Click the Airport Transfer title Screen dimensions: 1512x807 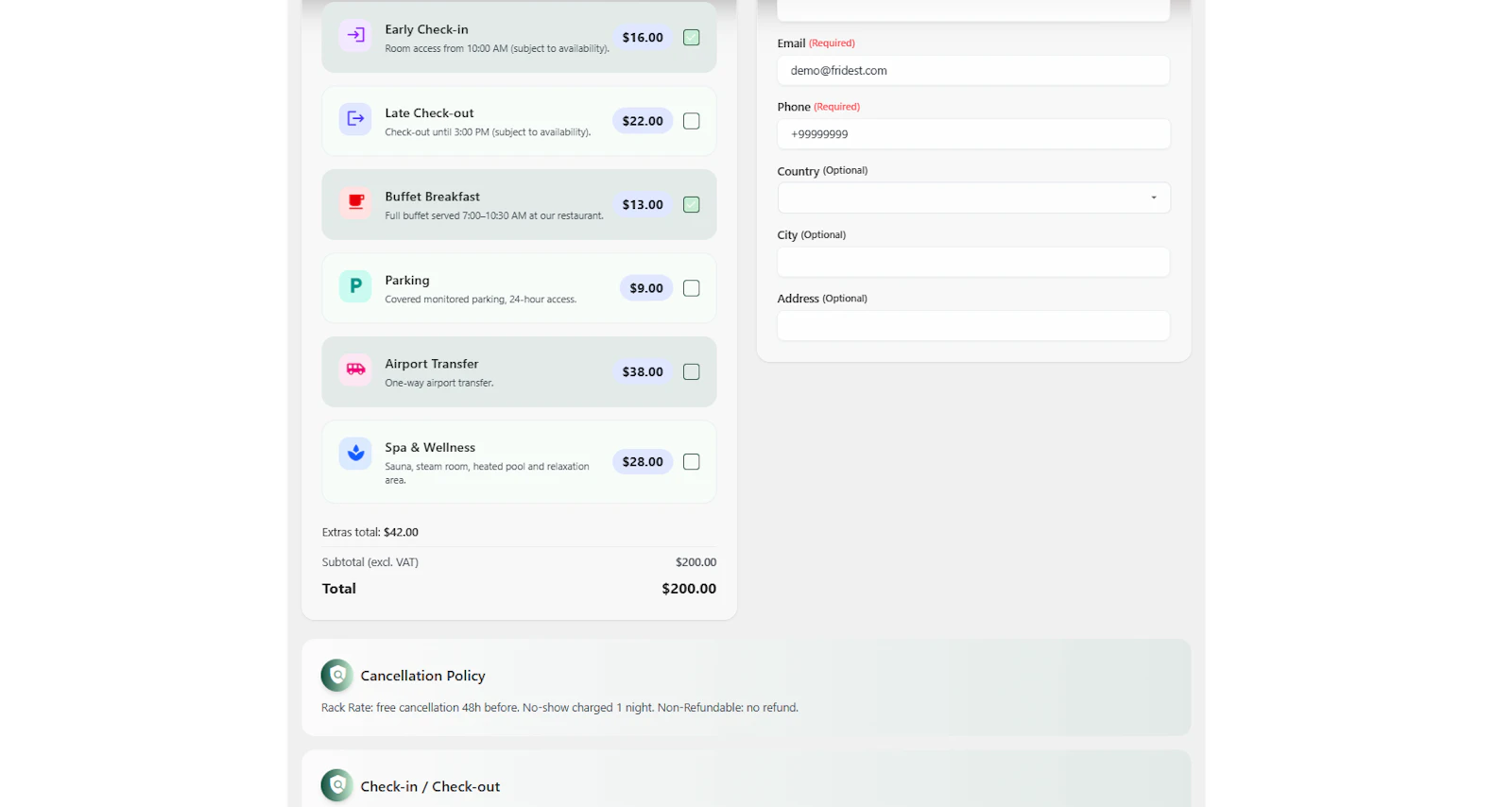coord(432,364)
